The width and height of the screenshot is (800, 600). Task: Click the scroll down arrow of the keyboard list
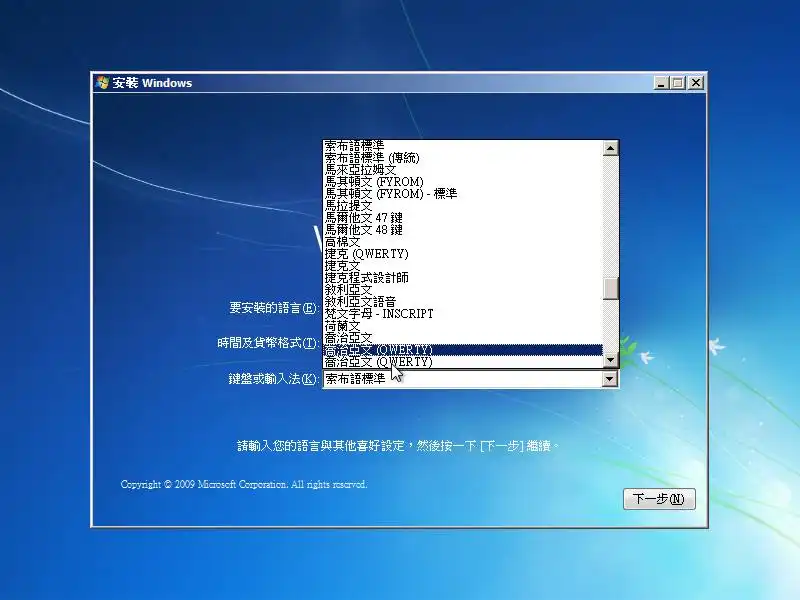coord(610,360)
